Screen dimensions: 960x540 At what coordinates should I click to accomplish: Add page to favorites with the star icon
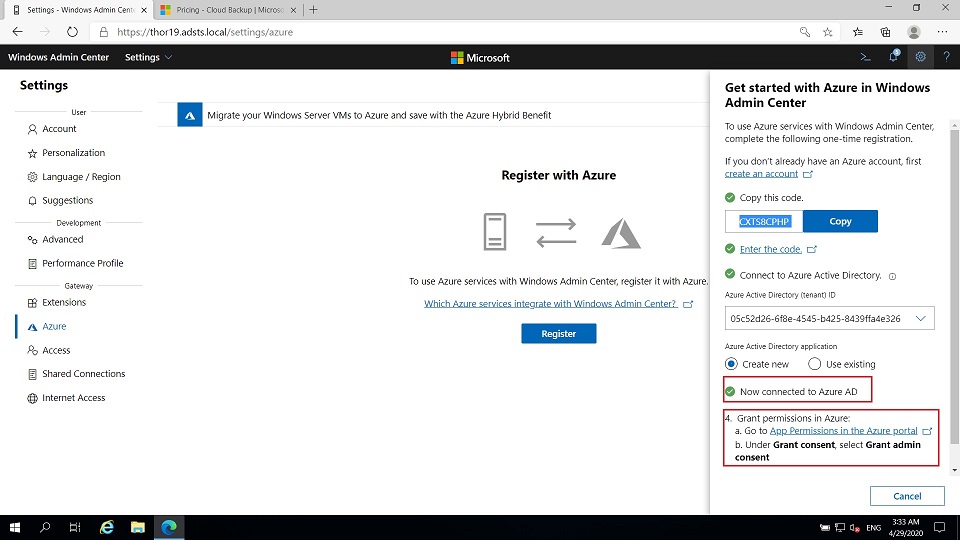828,32
